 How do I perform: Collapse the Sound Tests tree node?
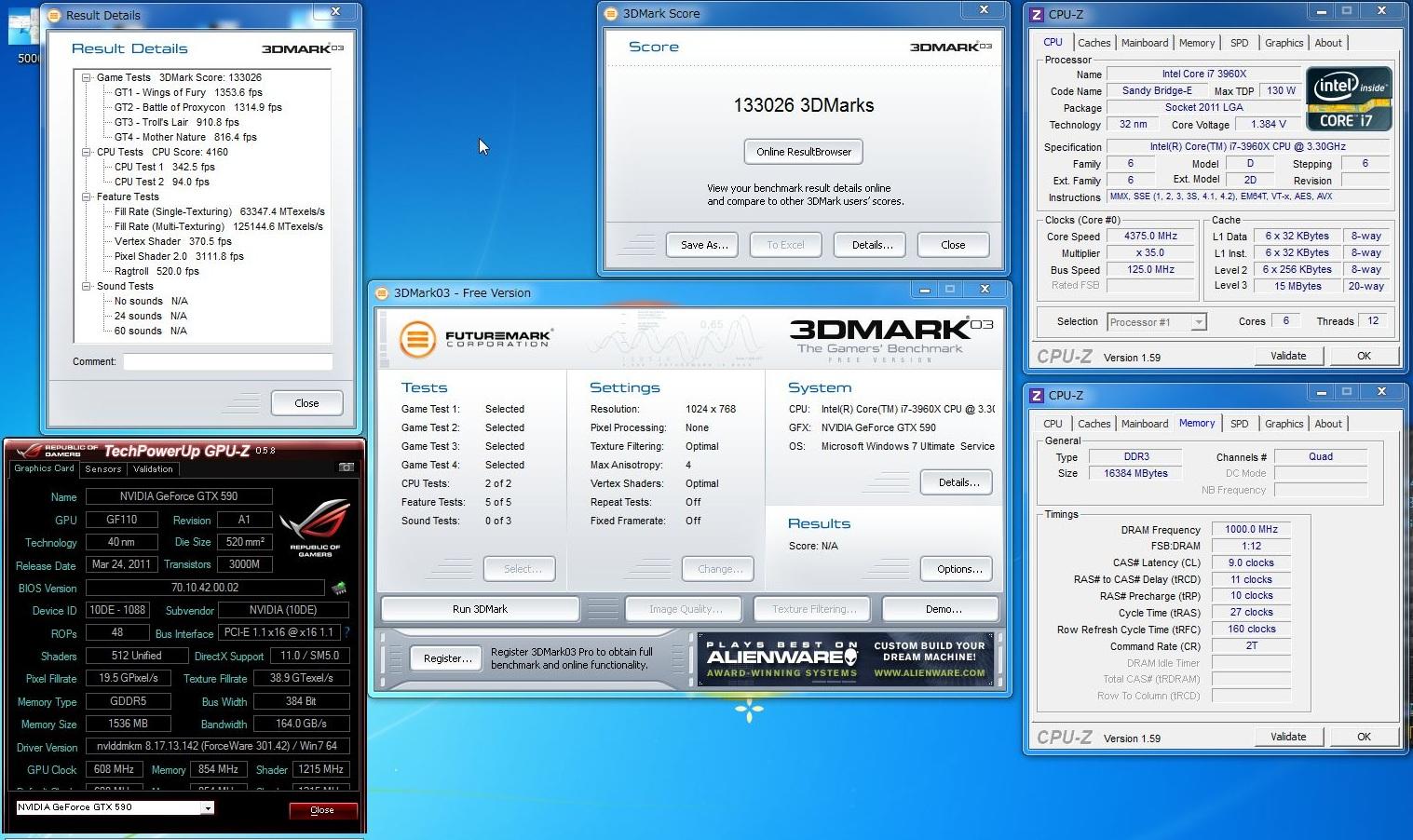click(x=87, y=286)
